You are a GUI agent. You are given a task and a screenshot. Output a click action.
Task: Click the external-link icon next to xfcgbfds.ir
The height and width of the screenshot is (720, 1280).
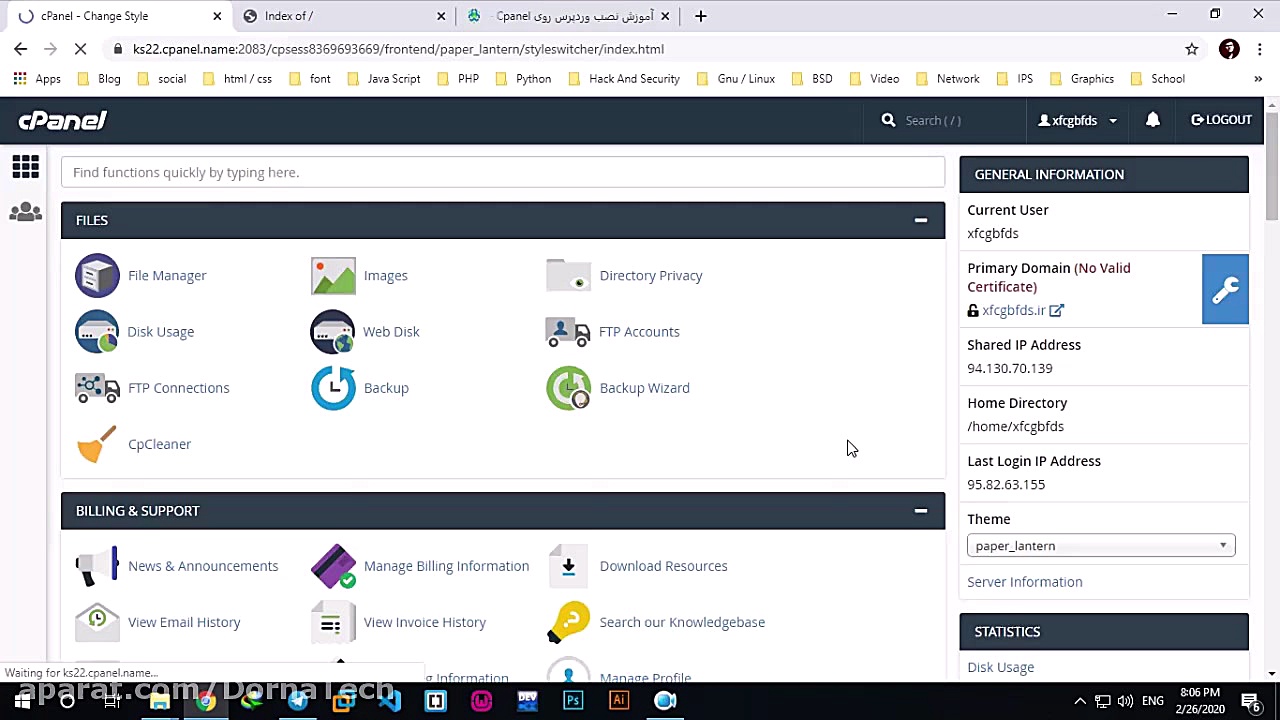pyautogui.click(x=1056, y=310)
